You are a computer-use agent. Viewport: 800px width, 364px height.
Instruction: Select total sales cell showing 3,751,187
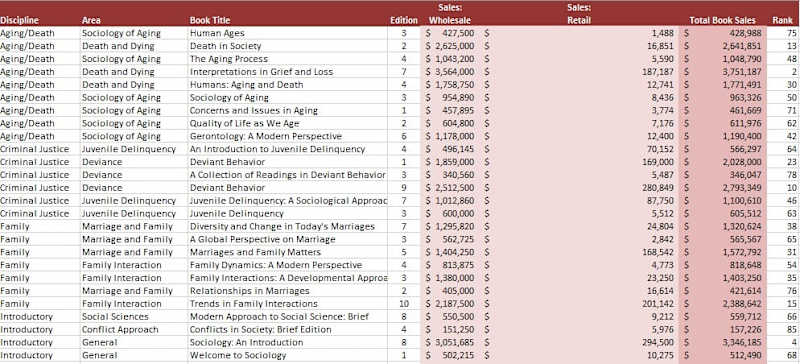(722, 72)
